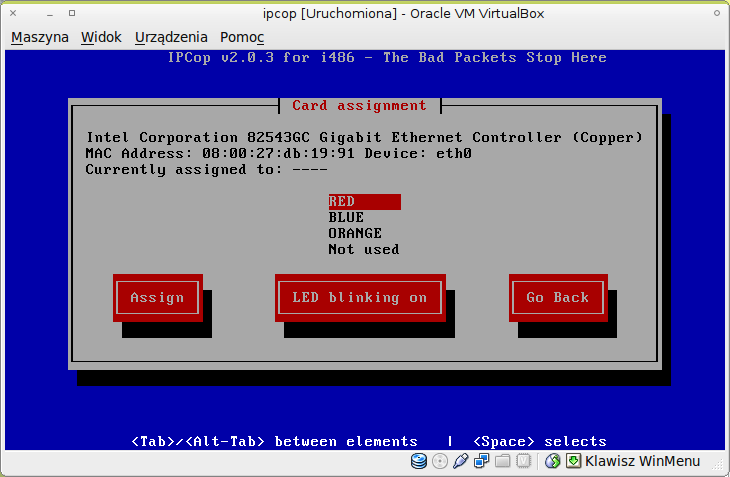Click the green arrow keyboard capture icon

(573, 461)
